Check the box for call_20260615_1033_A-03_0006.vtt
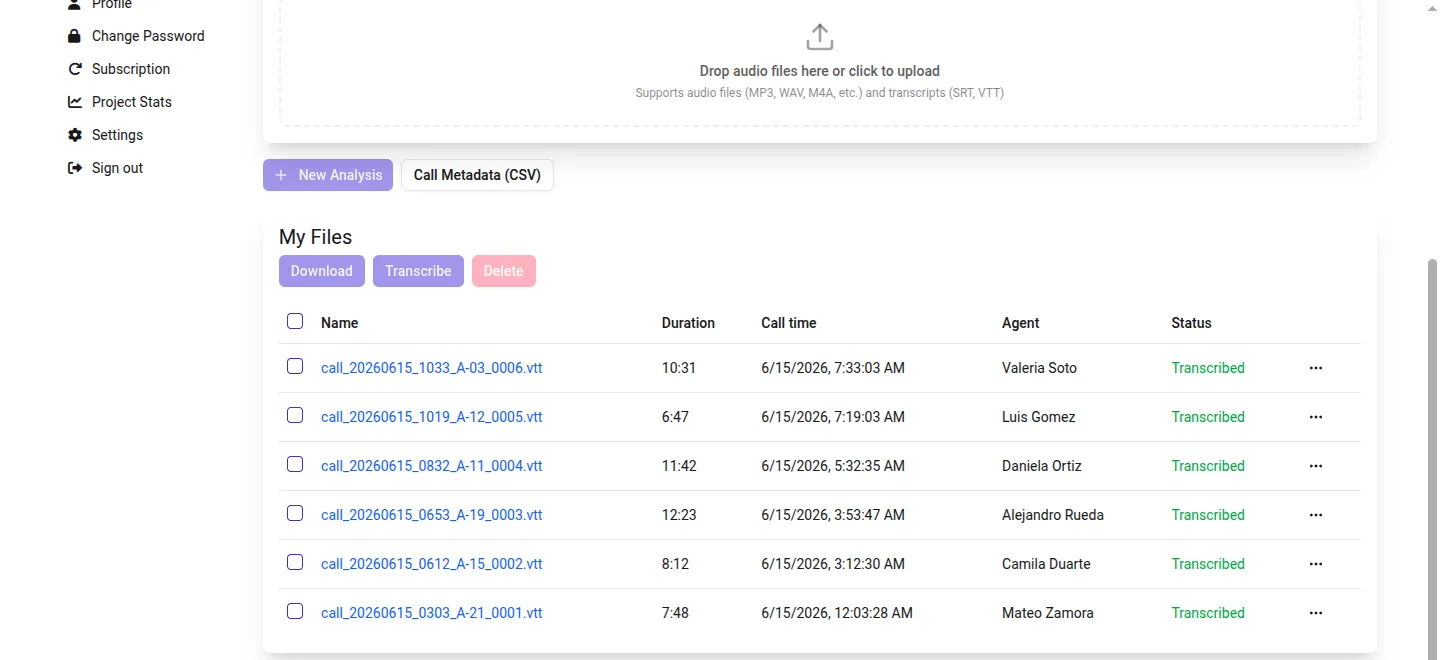Screen dimensions: 1440x660 (295, 366)
